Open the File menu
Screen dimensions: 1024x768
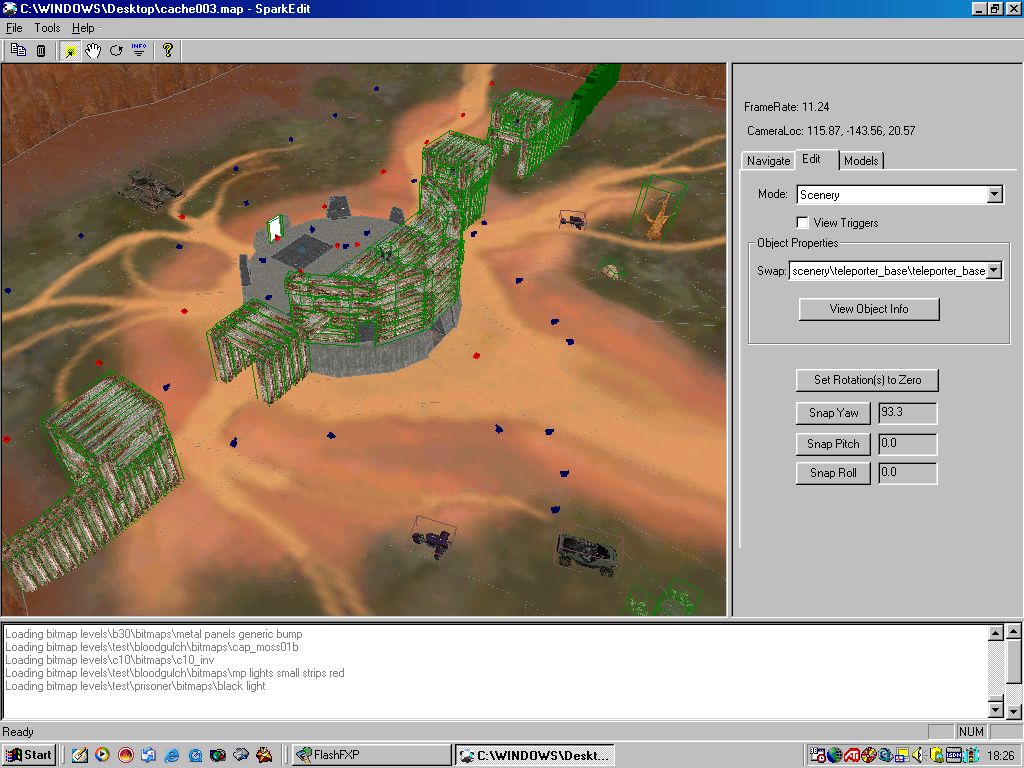tap(14, 28)
